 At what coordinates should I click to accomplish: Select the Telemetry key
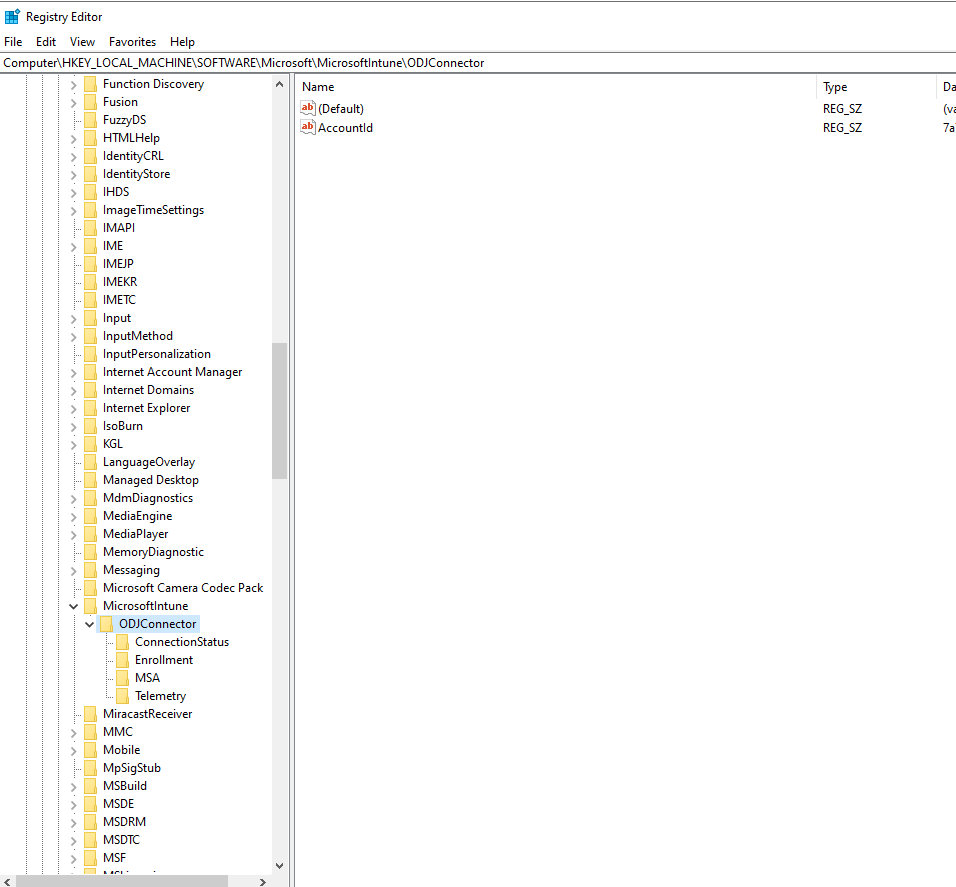(160, 696)
